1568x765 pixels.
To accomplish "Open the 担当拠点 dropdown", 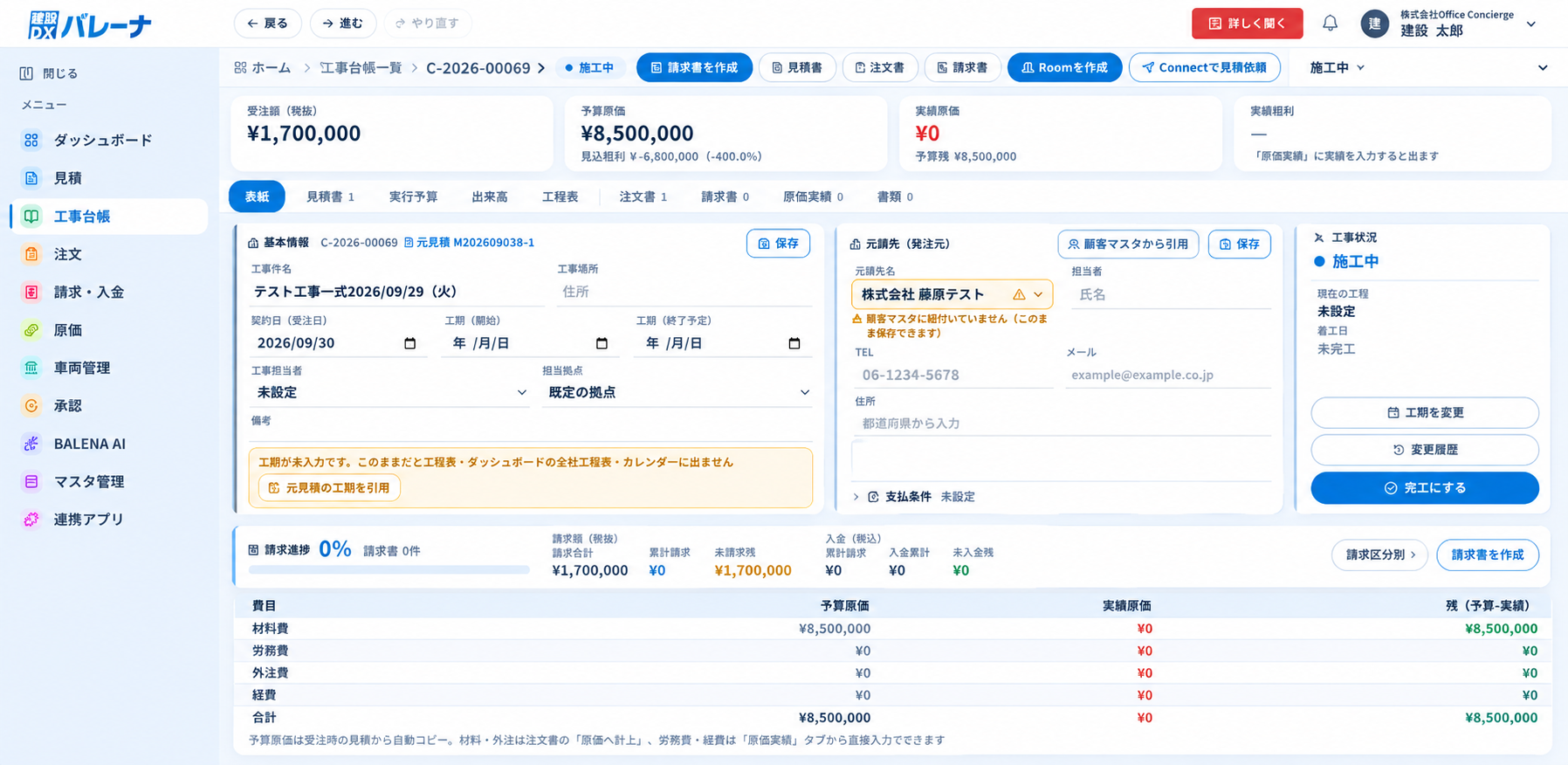I will tap(677, 393).
